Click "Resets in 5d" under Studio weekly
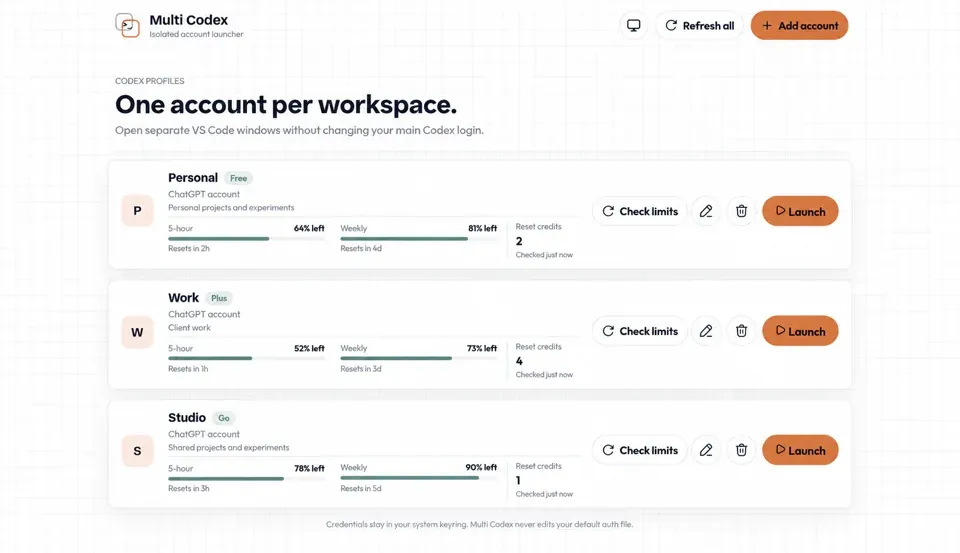960x553 pixels. [x=361, y=489]
